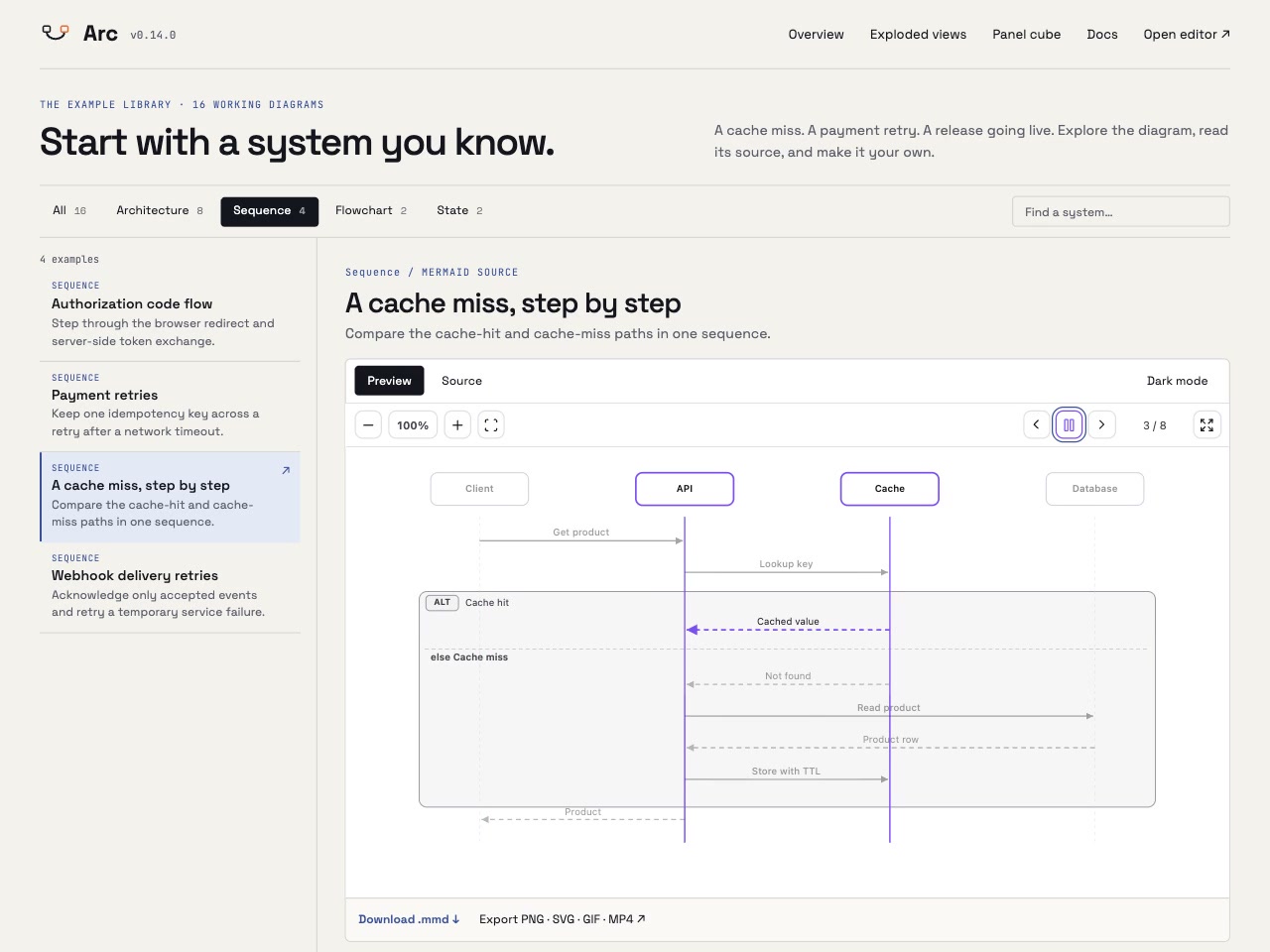Open the Docs link
Image resolution: width=1270 pixels, height=952 pixels.
(x=1101, y=34)
